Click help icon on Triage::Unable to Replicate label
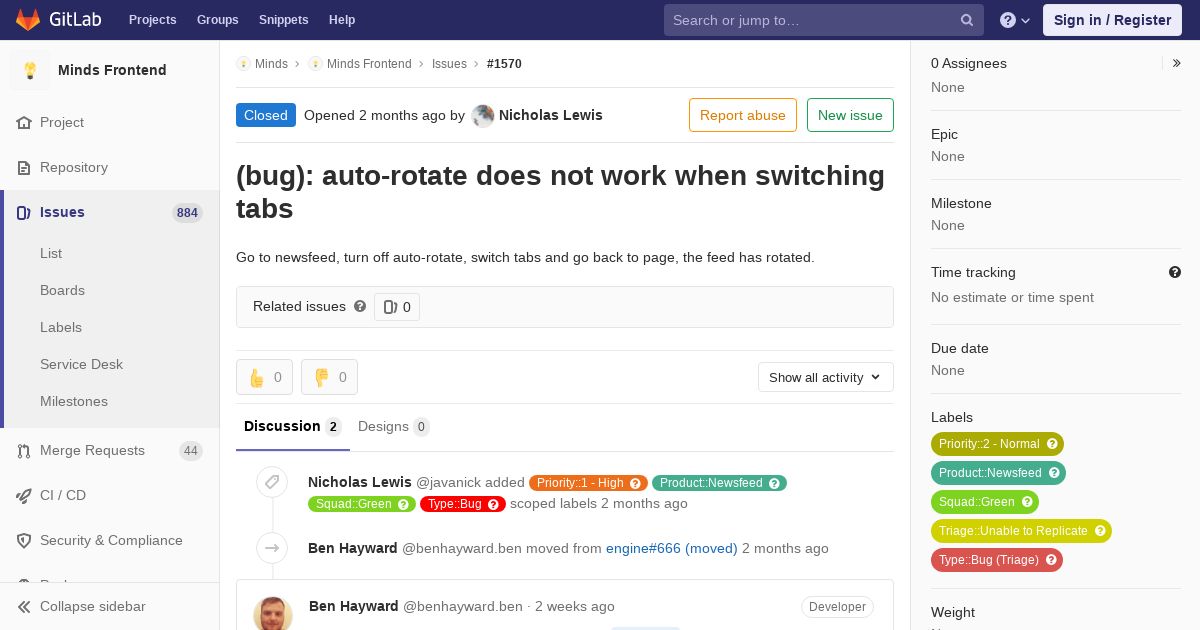This screenshot has height=630, width=1200. click(1099, 531)
